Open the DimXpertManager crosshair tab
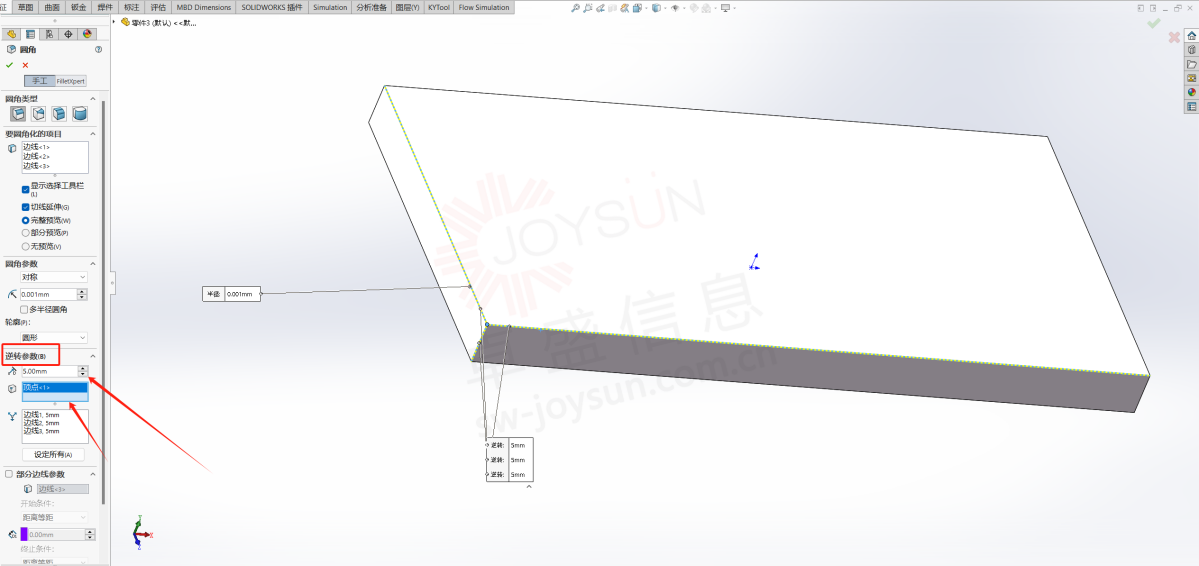1199x566 pixels. pyautogui.click(x=69, y=34)
